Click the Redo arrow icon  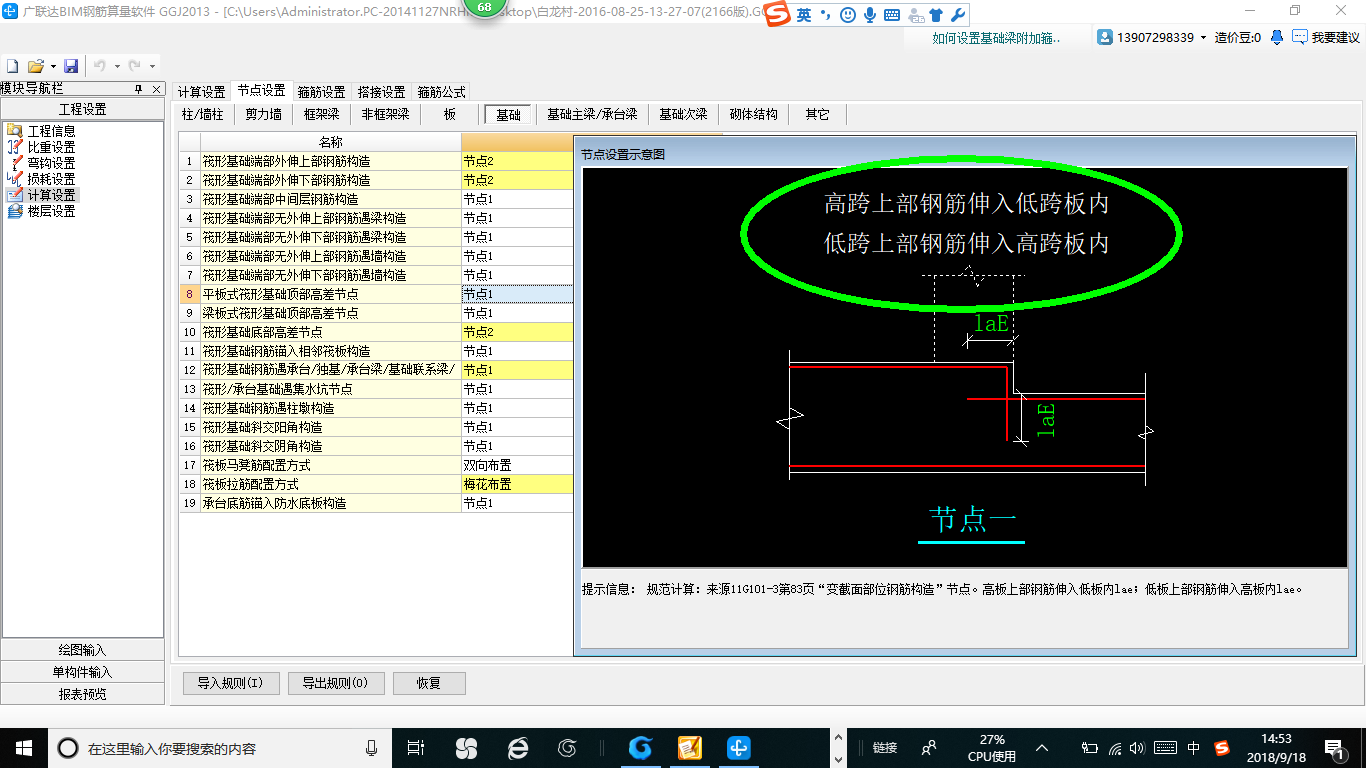[x=134, y=66]
